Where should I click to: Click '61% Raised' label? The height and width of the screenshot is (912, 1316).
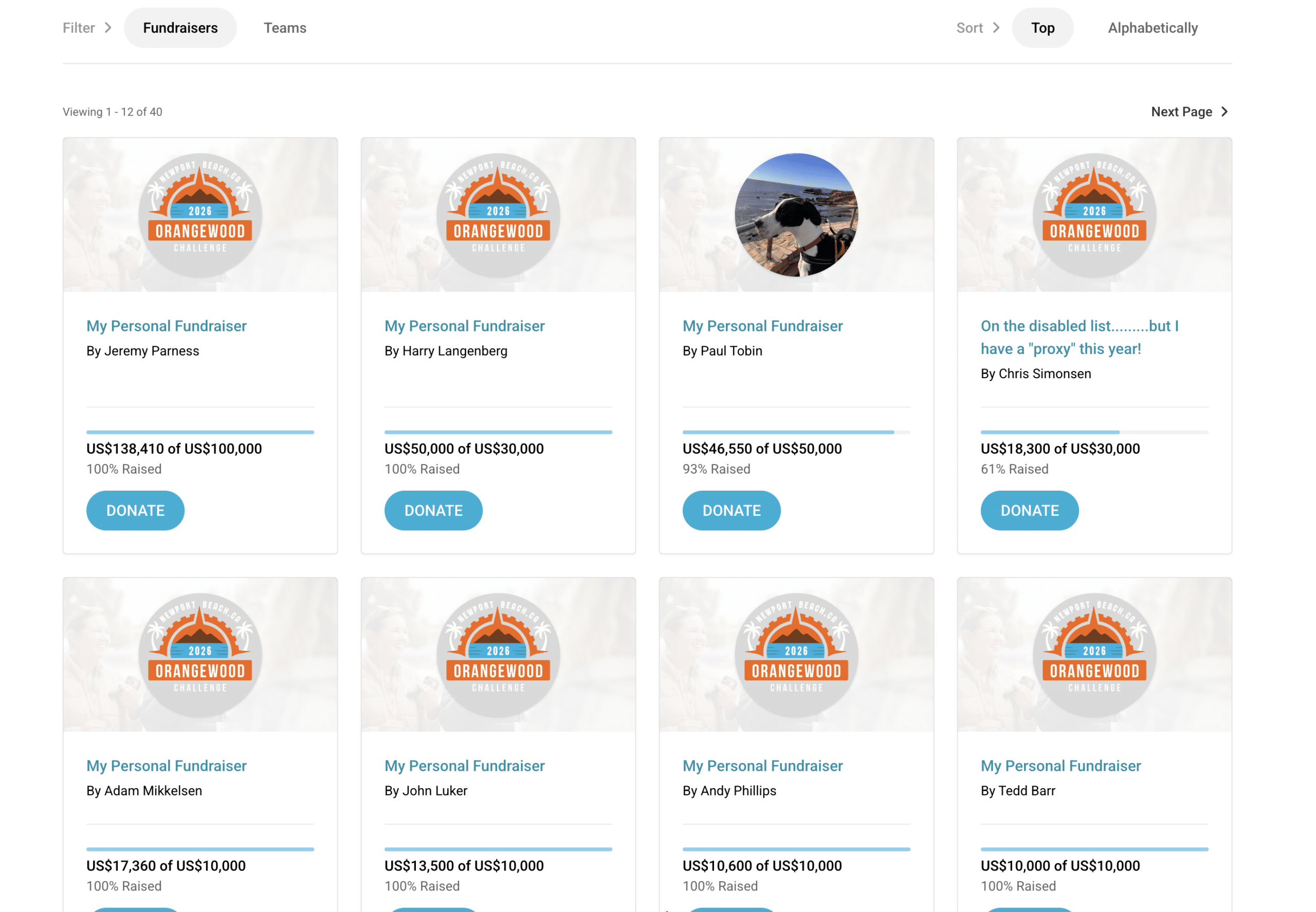click(x=1015, y=469)
